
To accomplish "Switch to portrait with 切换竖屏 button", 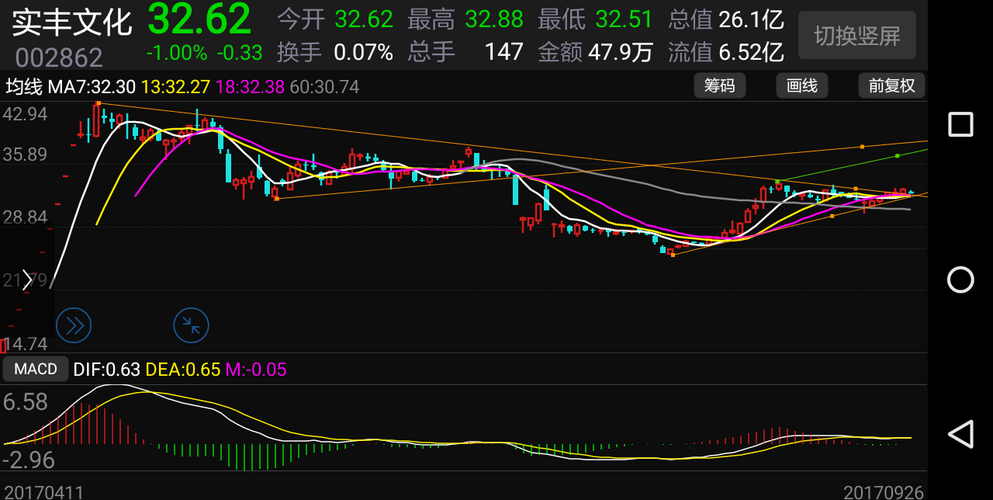I will point(857,35).
